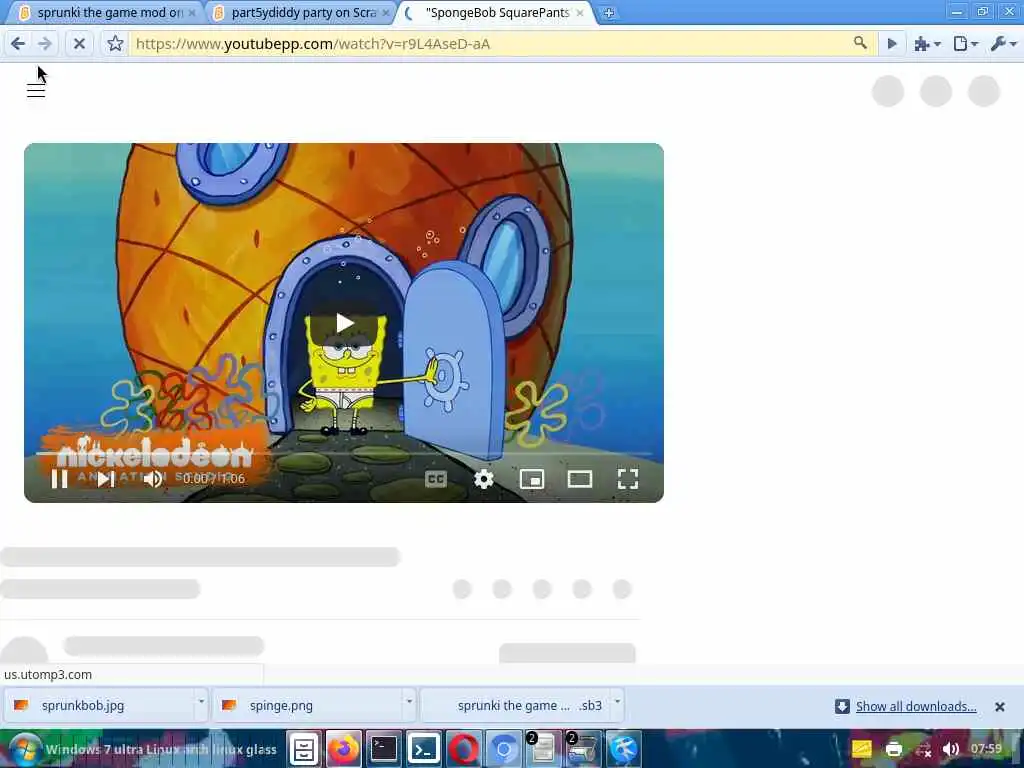Open the printer tray icon
Viewport: 1024px width, 768px height.
(893, 749)
